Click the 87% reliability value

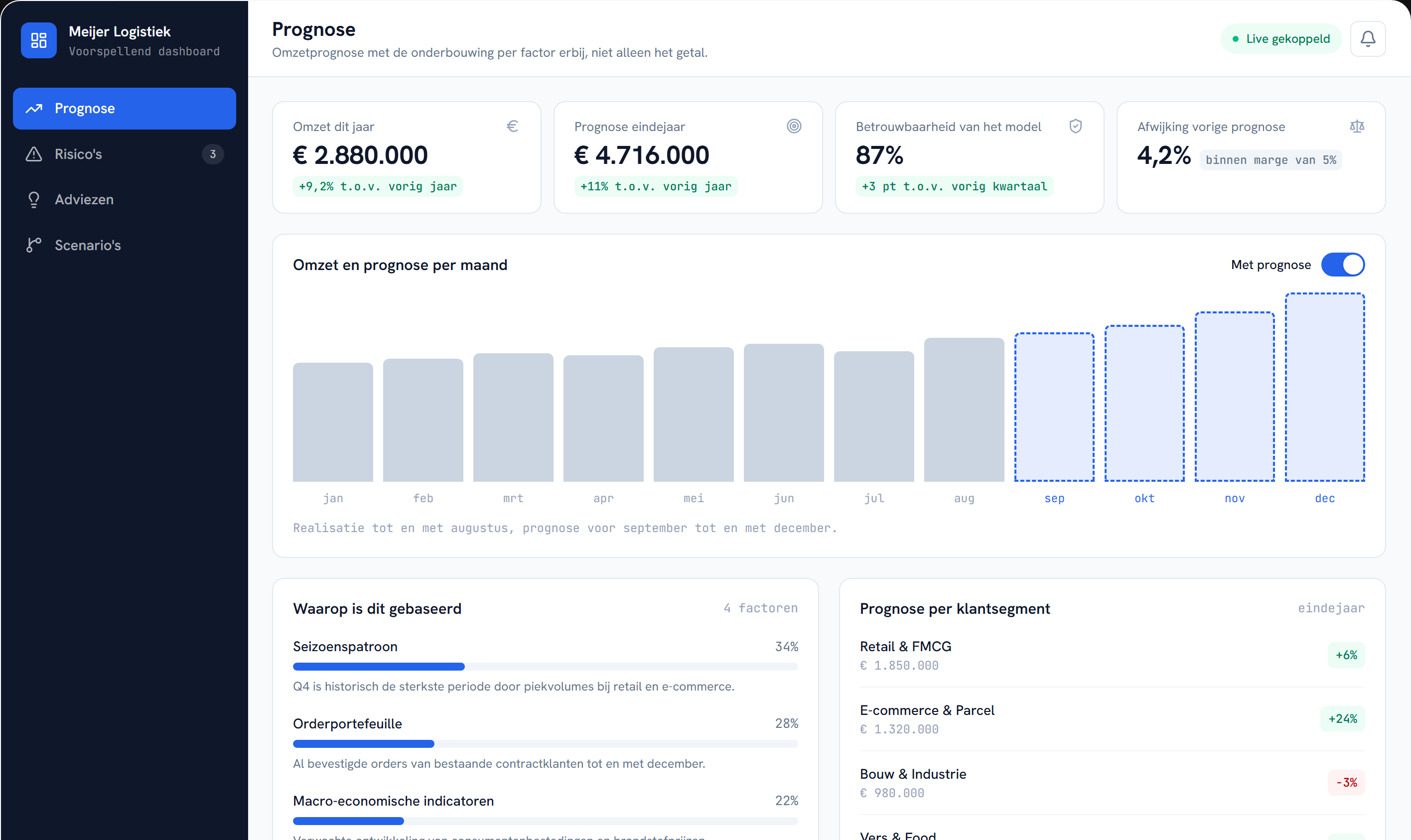point(879,155)
